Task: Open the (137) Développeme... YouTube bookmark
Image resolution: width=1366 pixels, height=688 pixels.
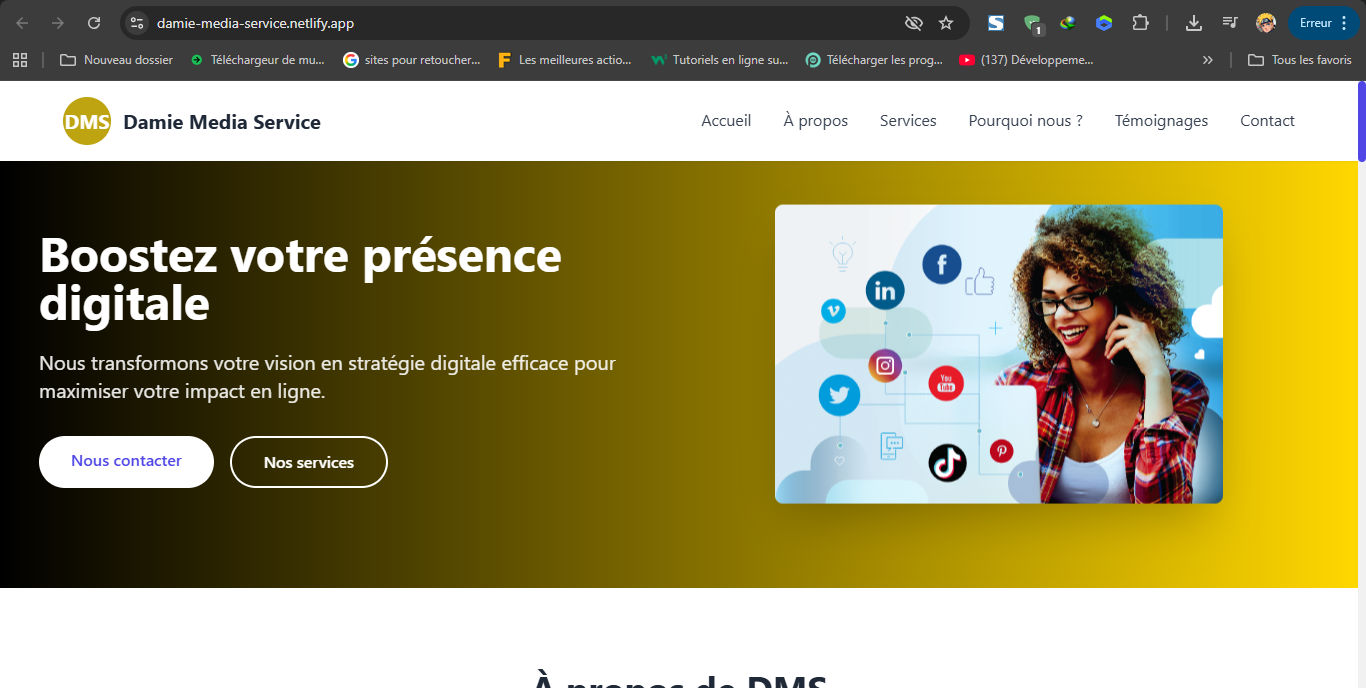Action: pyautogui.click(x=1028, y=60)
